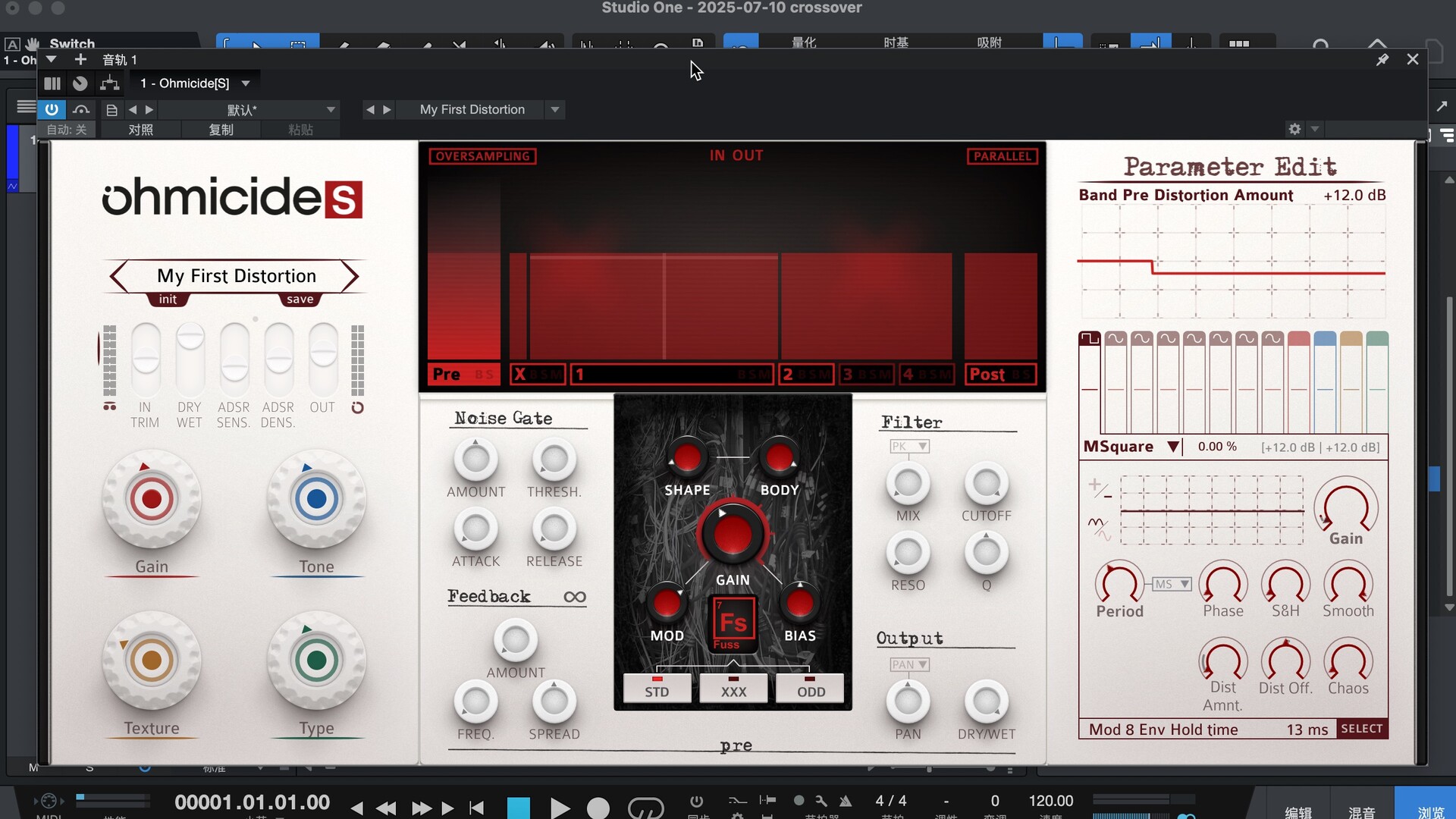Open the Filter PK type dropdown

[910, 447]
